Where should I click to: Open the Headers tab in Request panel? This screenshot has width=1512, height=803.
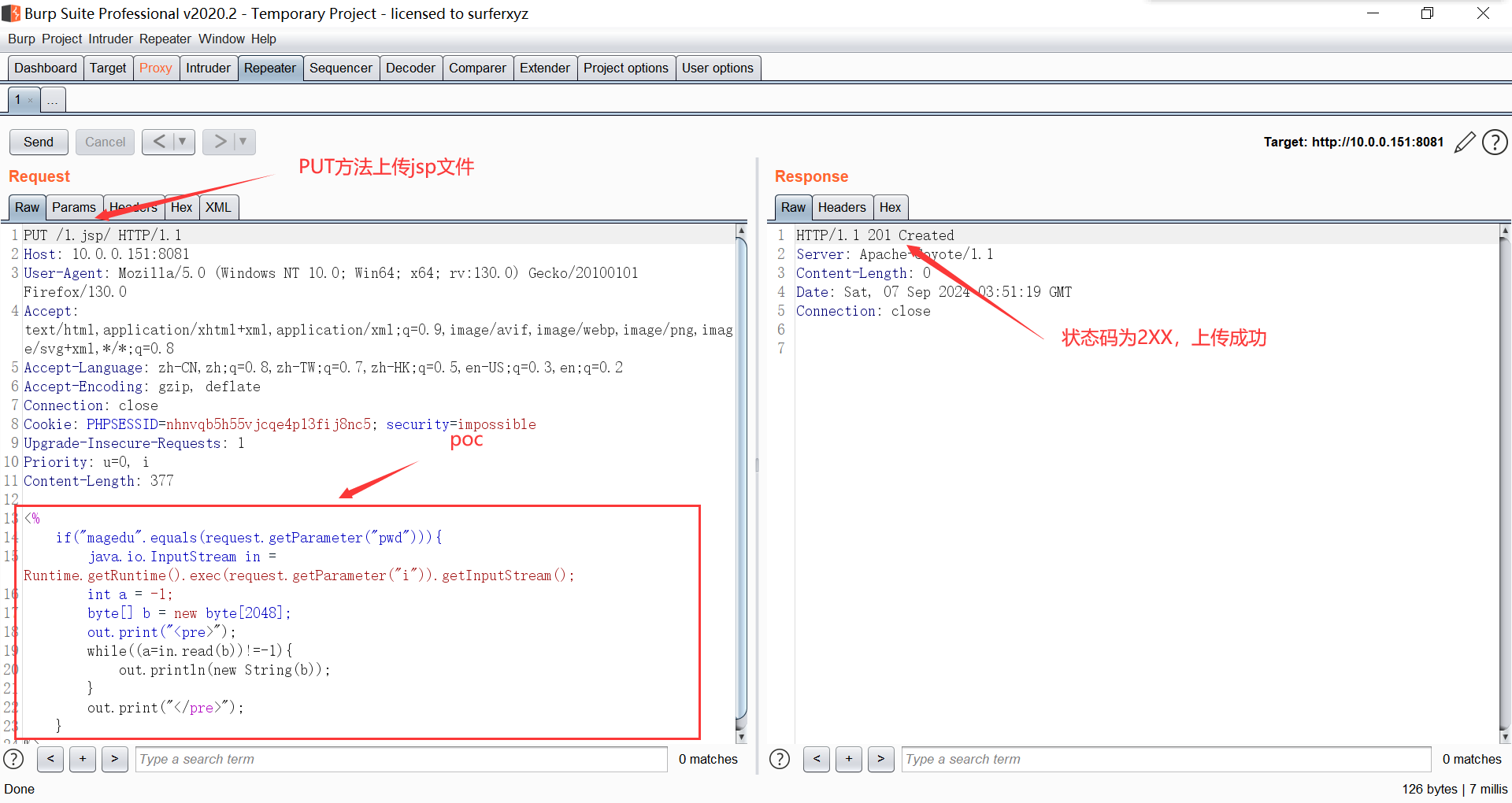coord(133,207)
